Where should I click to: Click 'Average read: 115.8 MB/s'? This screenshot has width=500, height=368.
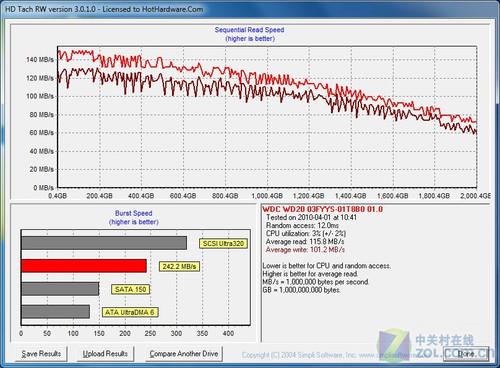[305, 241]
